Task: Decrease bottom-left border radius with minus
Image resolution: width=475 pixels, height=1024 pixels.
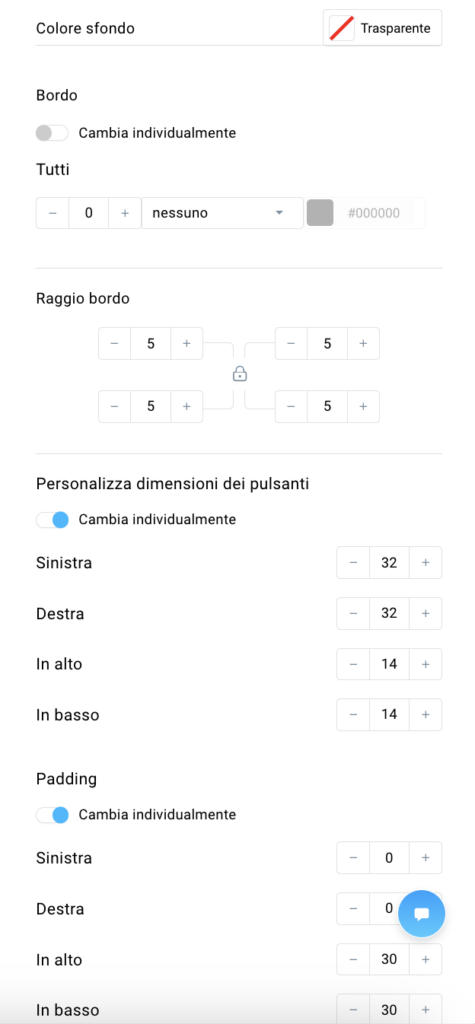Action: pyautogui.click(x=114, y=406)
